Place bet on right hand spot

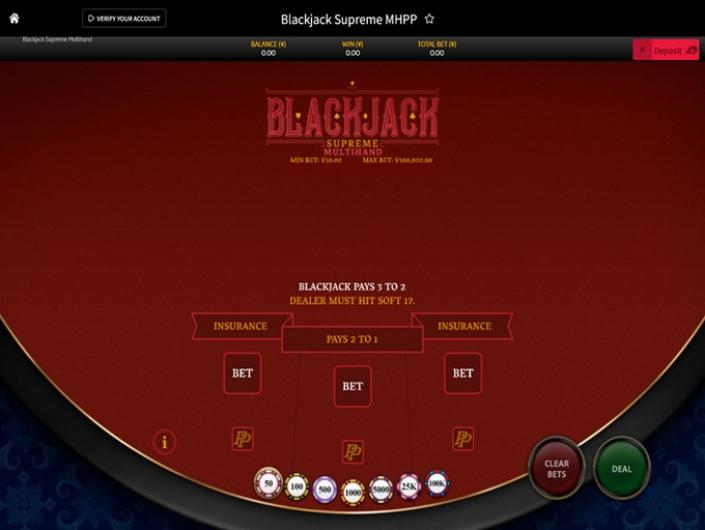463,374
